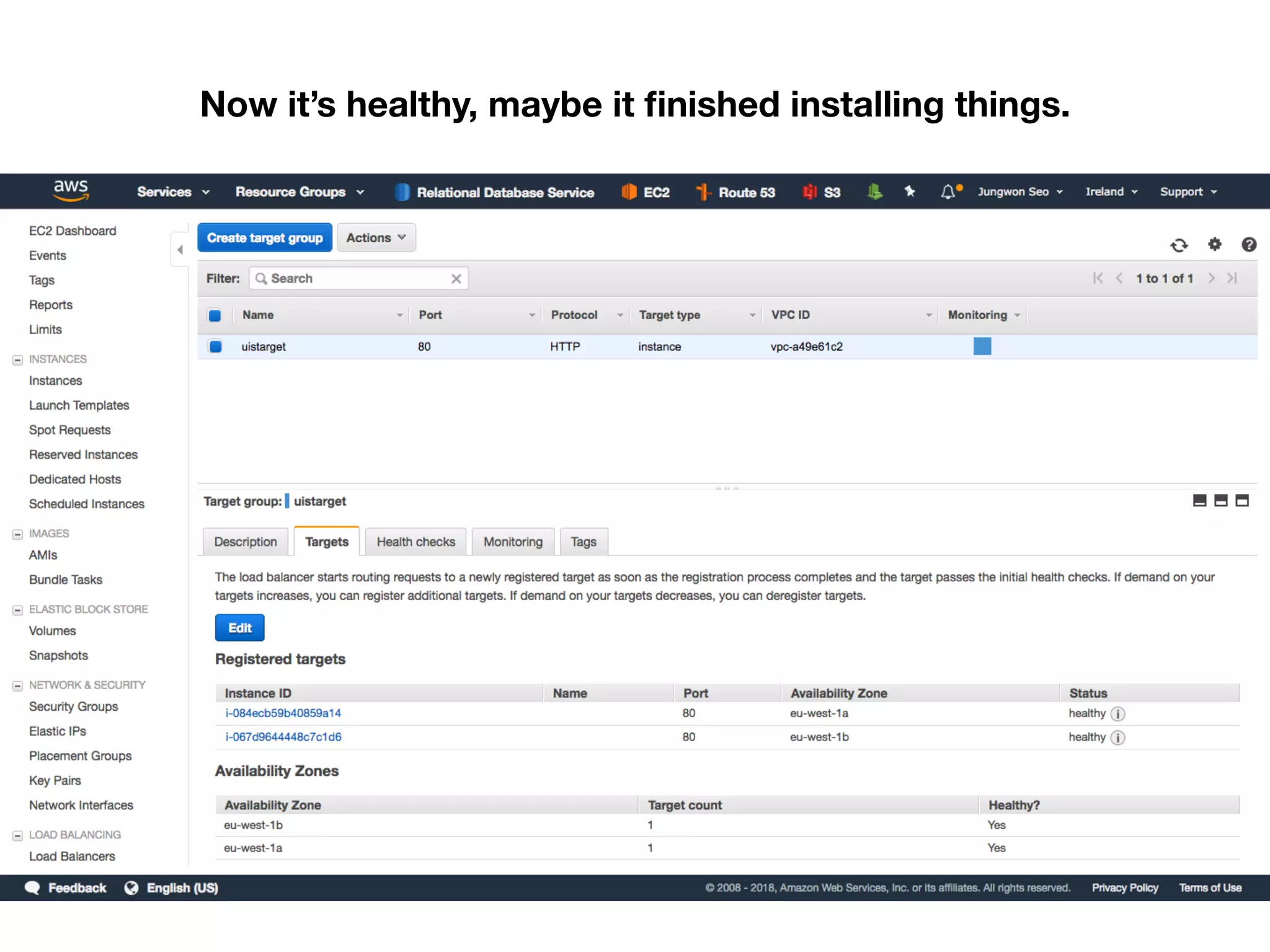Image resolution: width=1270 pixels, height=952 pixels.
Task: Open the Actions dropdown button
Action: click(x=376, y=238)
